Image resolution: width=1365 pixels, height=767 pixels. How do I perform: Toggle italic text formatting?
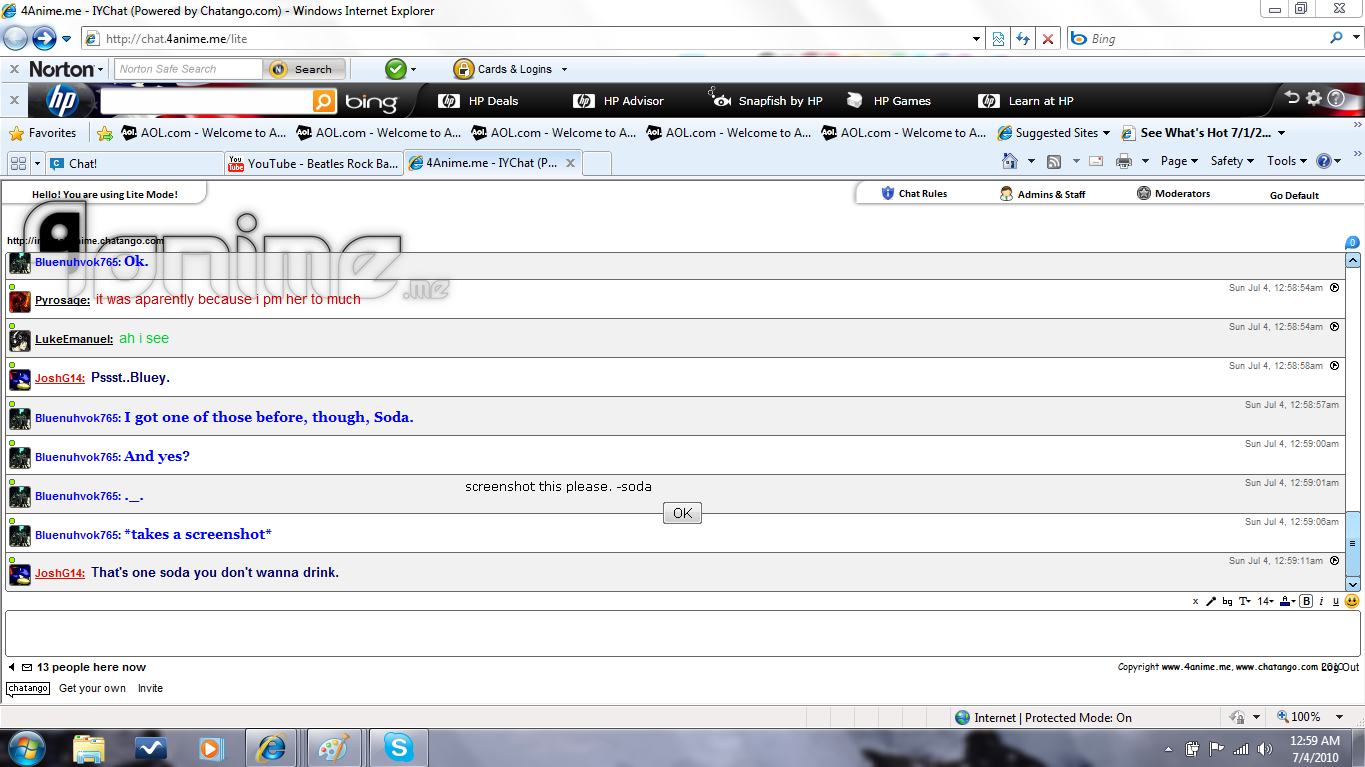1321,601
